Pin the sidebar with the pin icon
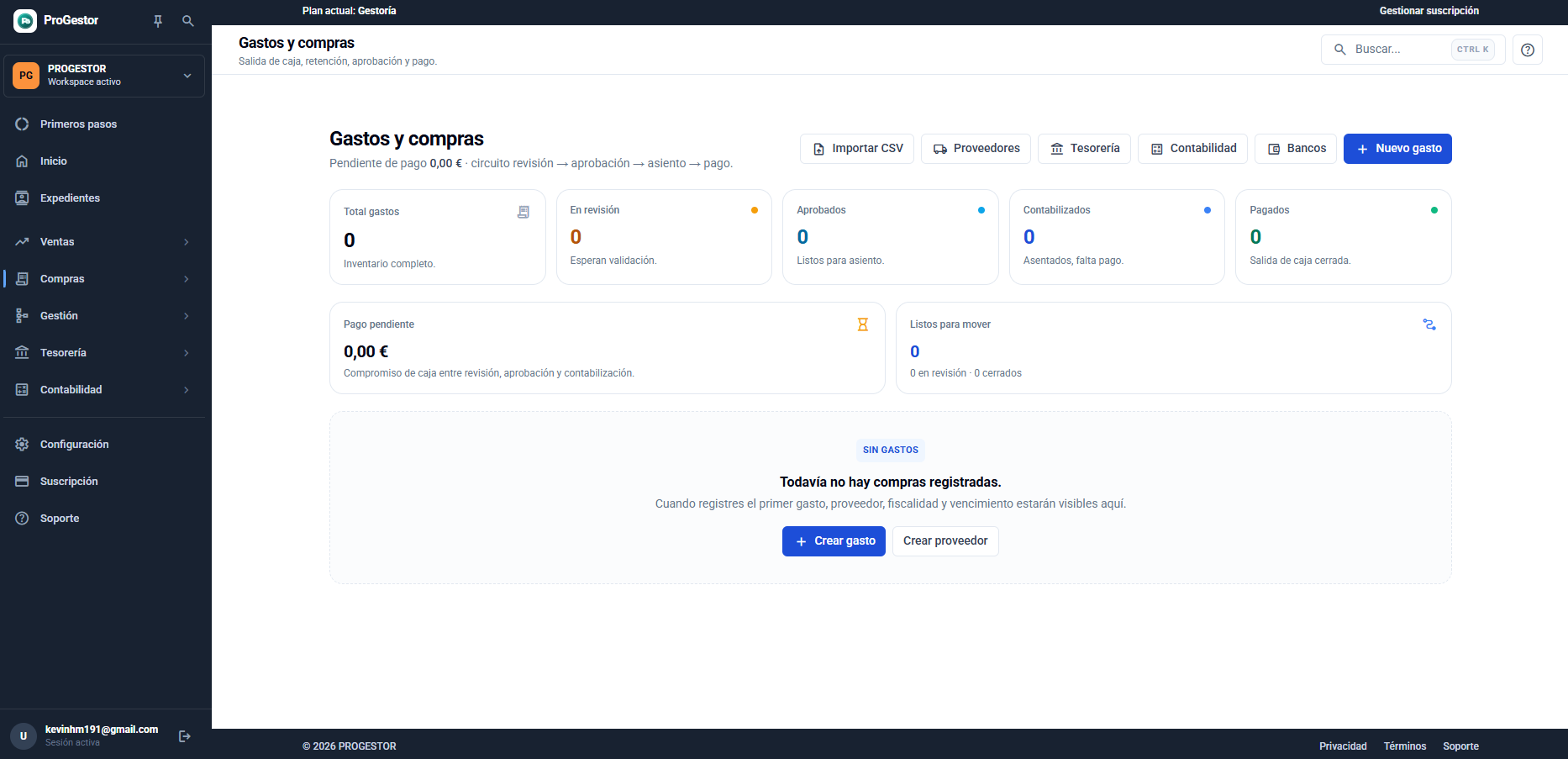Screen dimensions: 1568x759 pos(158,21)
